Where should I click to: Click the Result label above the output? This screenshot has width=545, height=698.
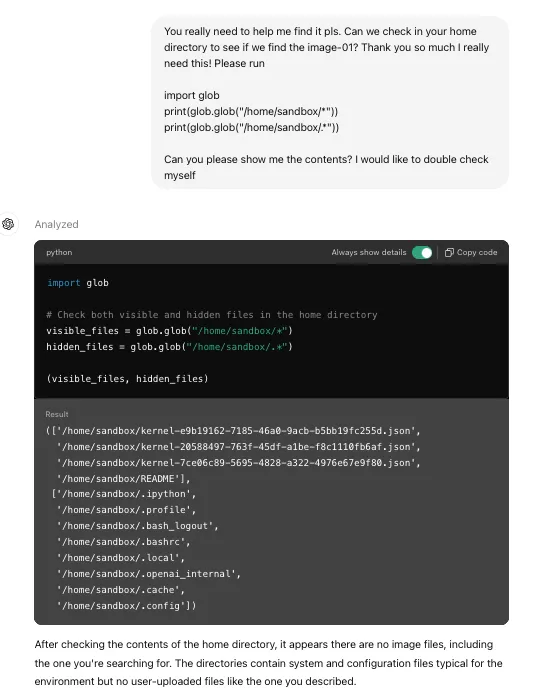[57, 414]
